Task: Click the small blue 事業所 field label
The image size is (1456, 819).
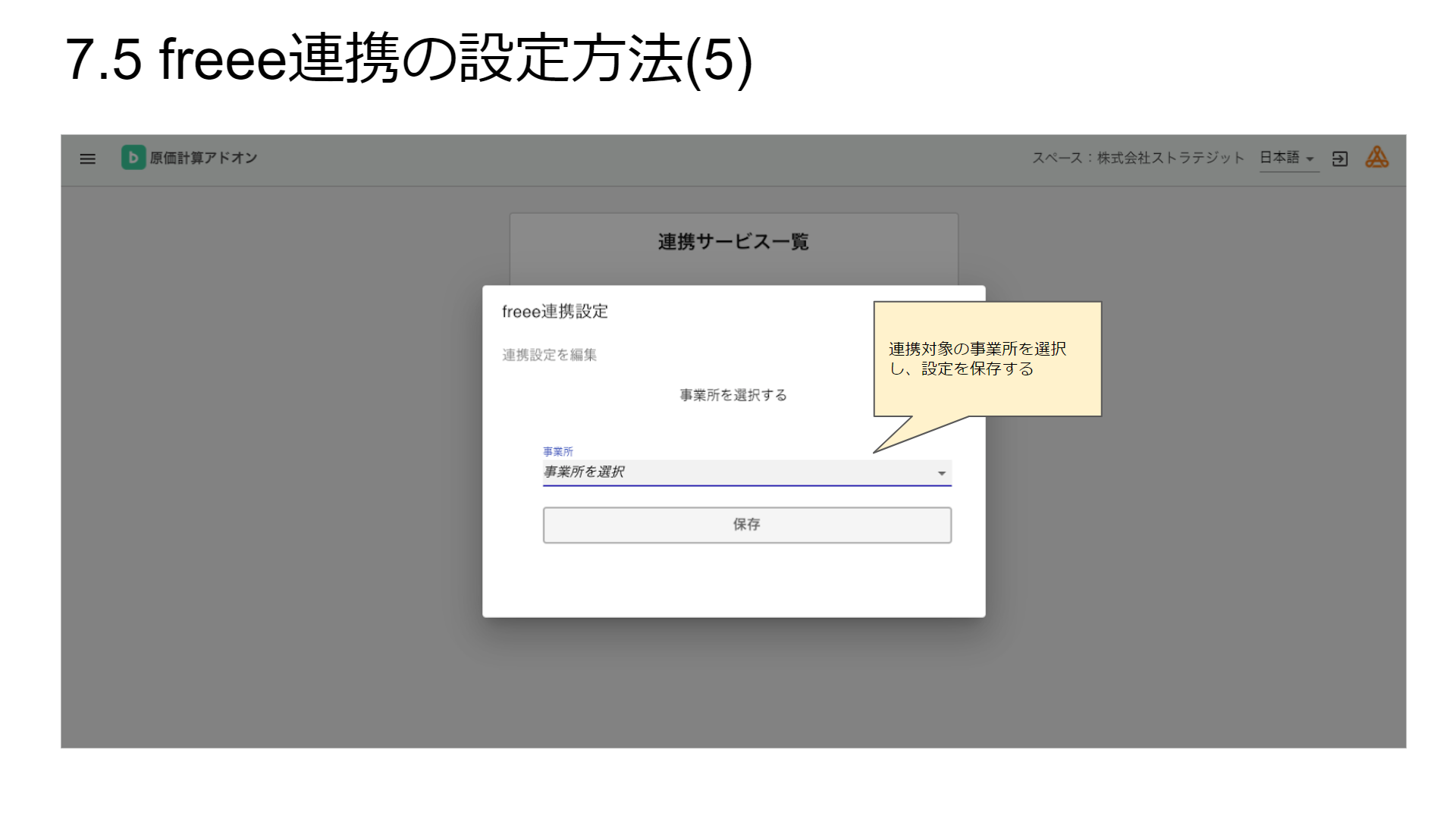Action: [x=558, y=451]
